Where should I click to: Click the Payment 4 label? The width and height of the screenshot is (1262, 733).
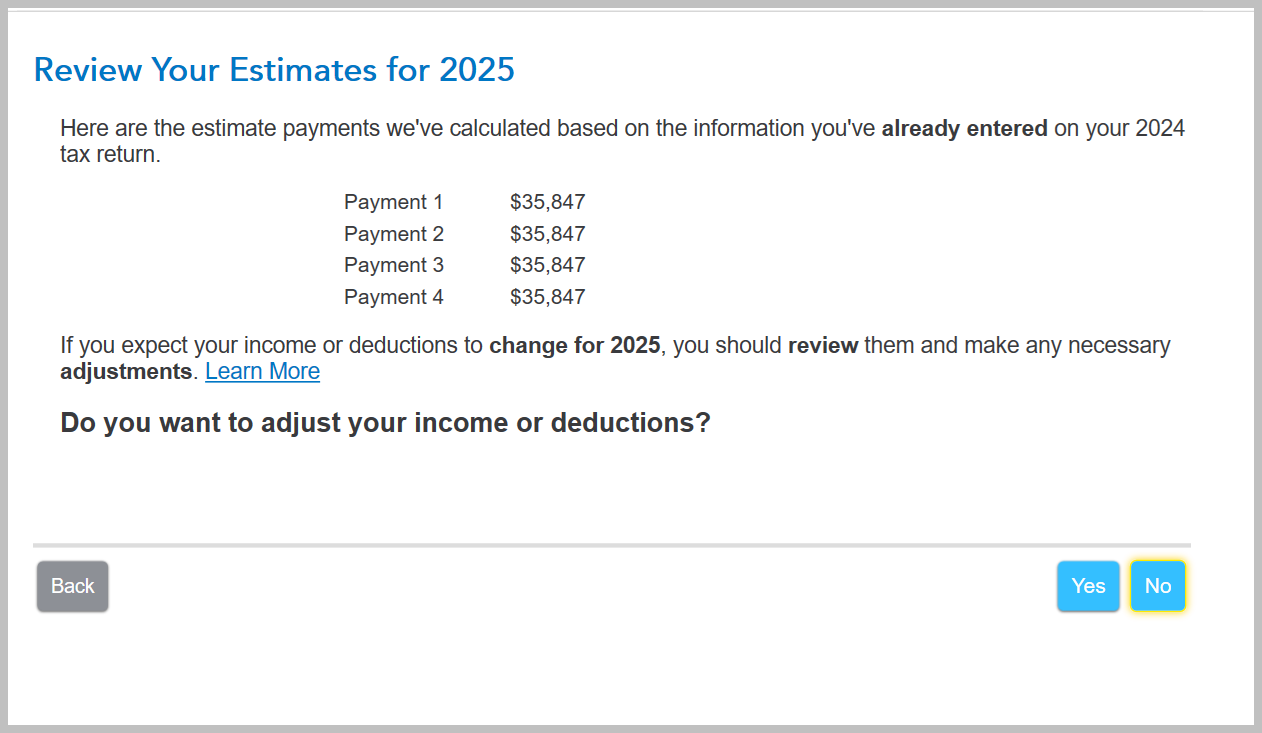[393, 297]
